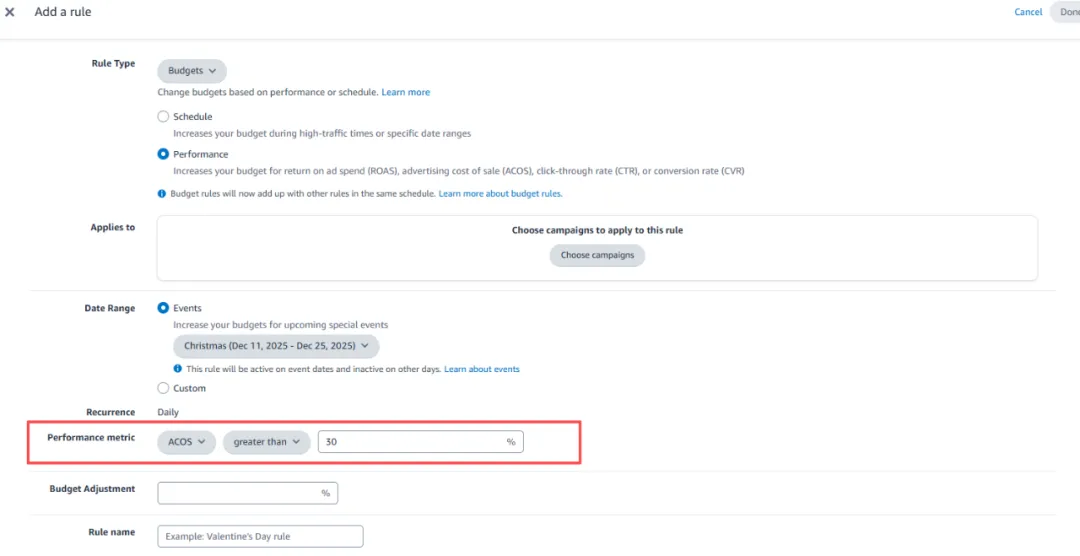Close the Add a rule dialog

(10, 12)
